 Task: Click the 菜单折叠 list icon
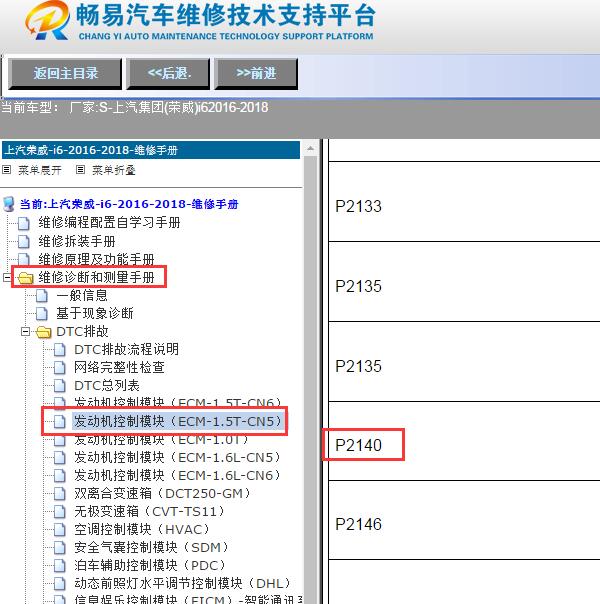[x=80, y=169]
